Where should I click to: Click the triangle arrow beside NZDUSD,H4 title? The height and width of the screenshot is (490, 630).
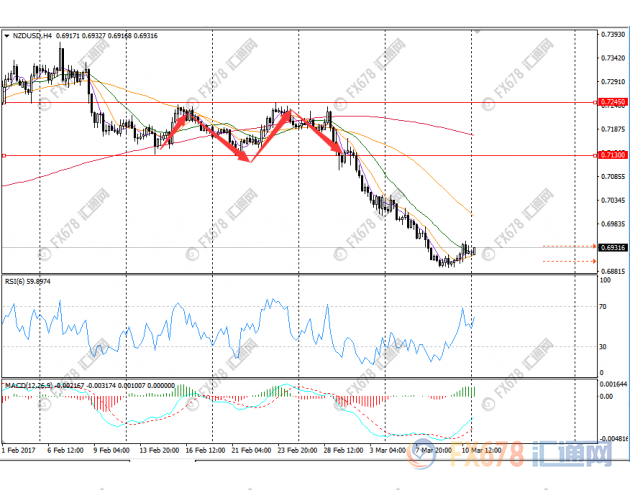8,36
